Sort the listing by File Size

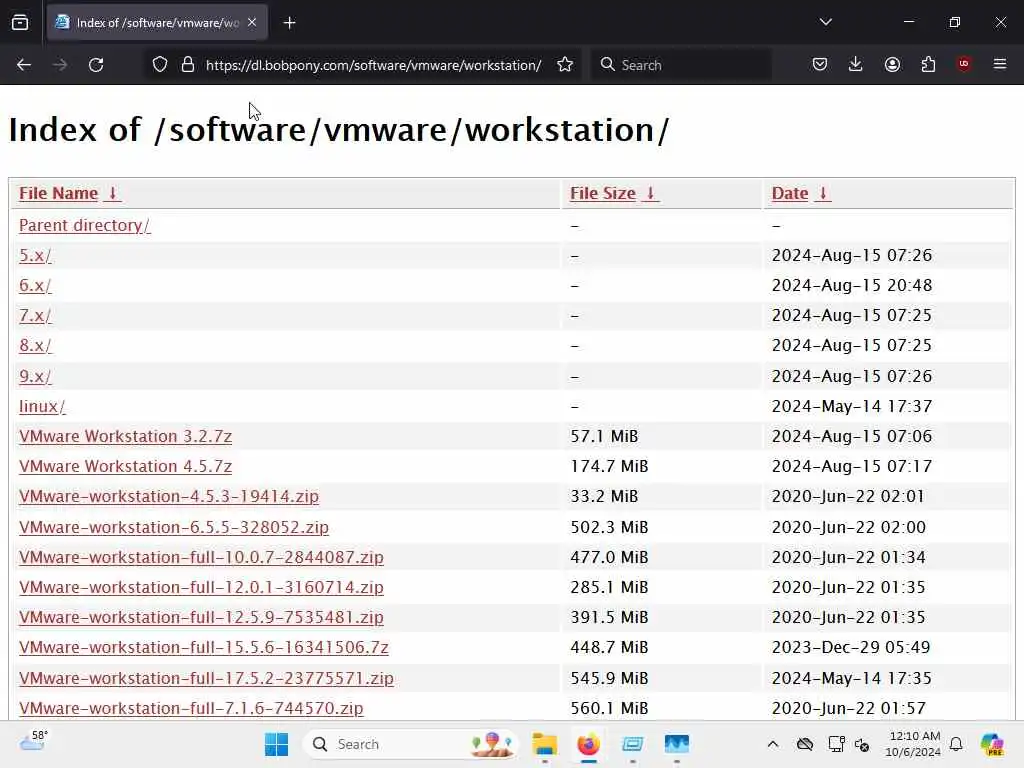click(x=603, y=193)
